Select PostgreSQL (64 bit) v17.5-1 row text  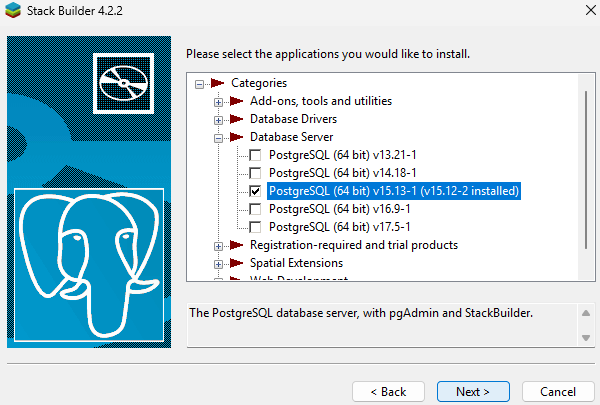point(339,227)
